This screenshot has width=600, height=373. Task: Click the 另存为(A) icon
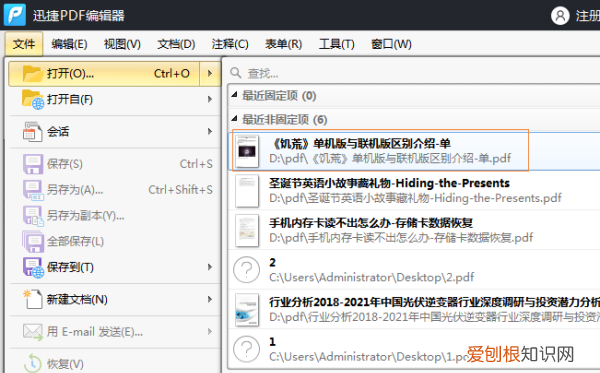click(33, 190)
